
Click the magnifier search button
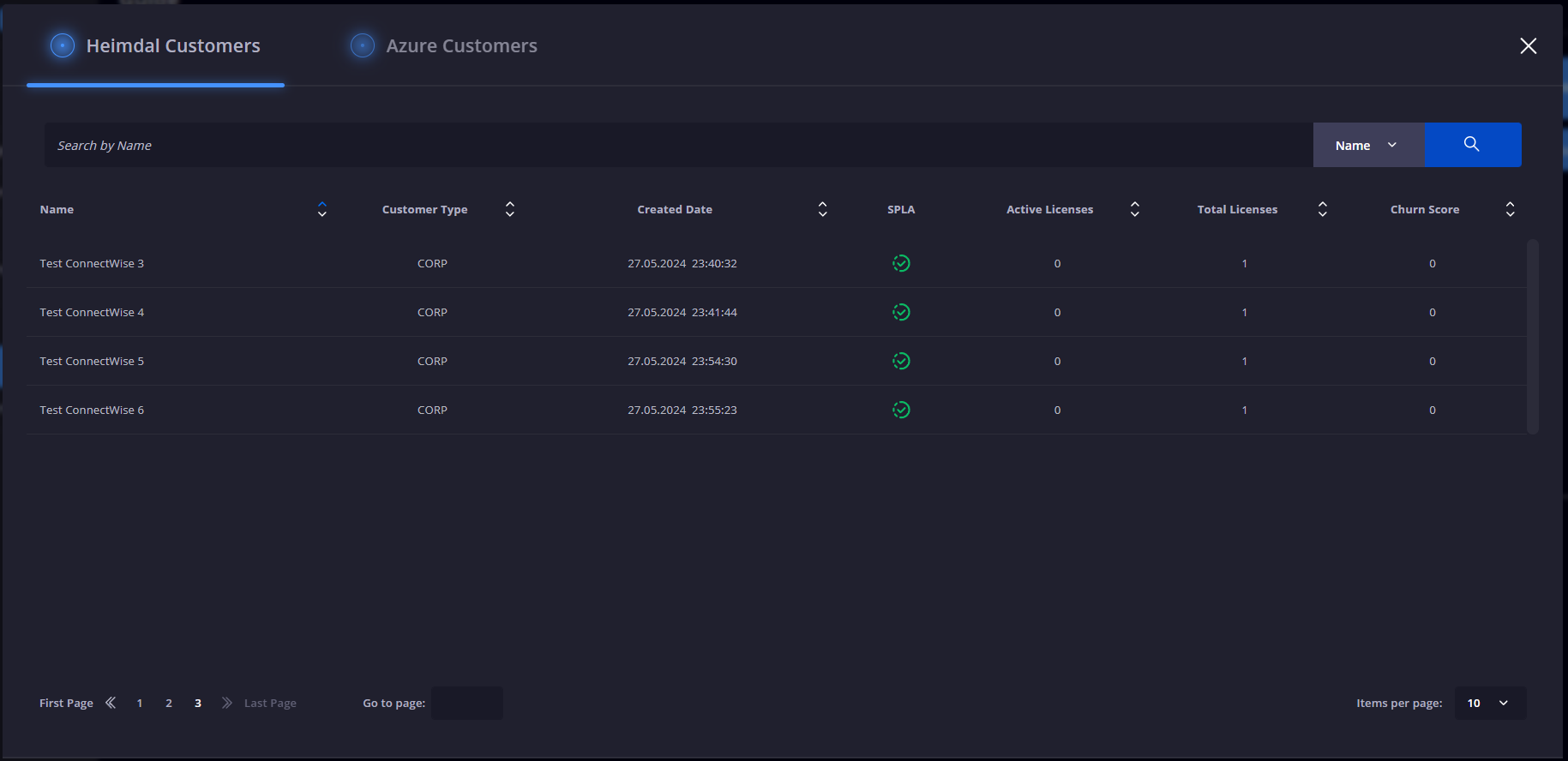(x=1472, y=145)
